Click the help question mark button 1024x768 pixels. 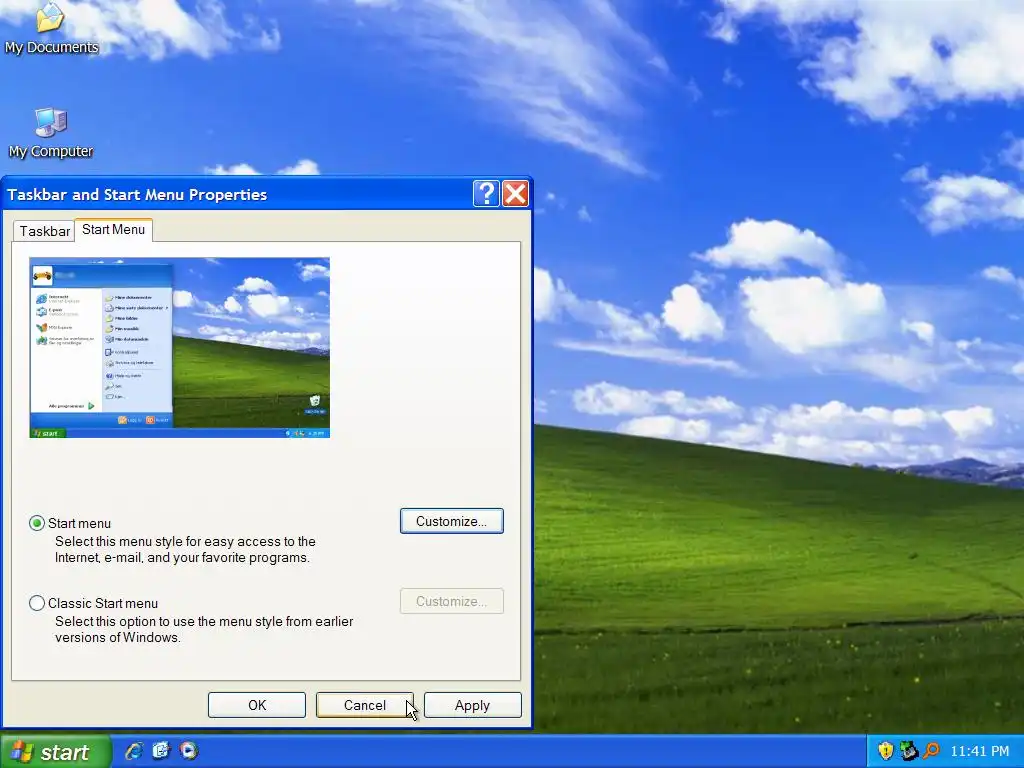[x=487, y=194]
